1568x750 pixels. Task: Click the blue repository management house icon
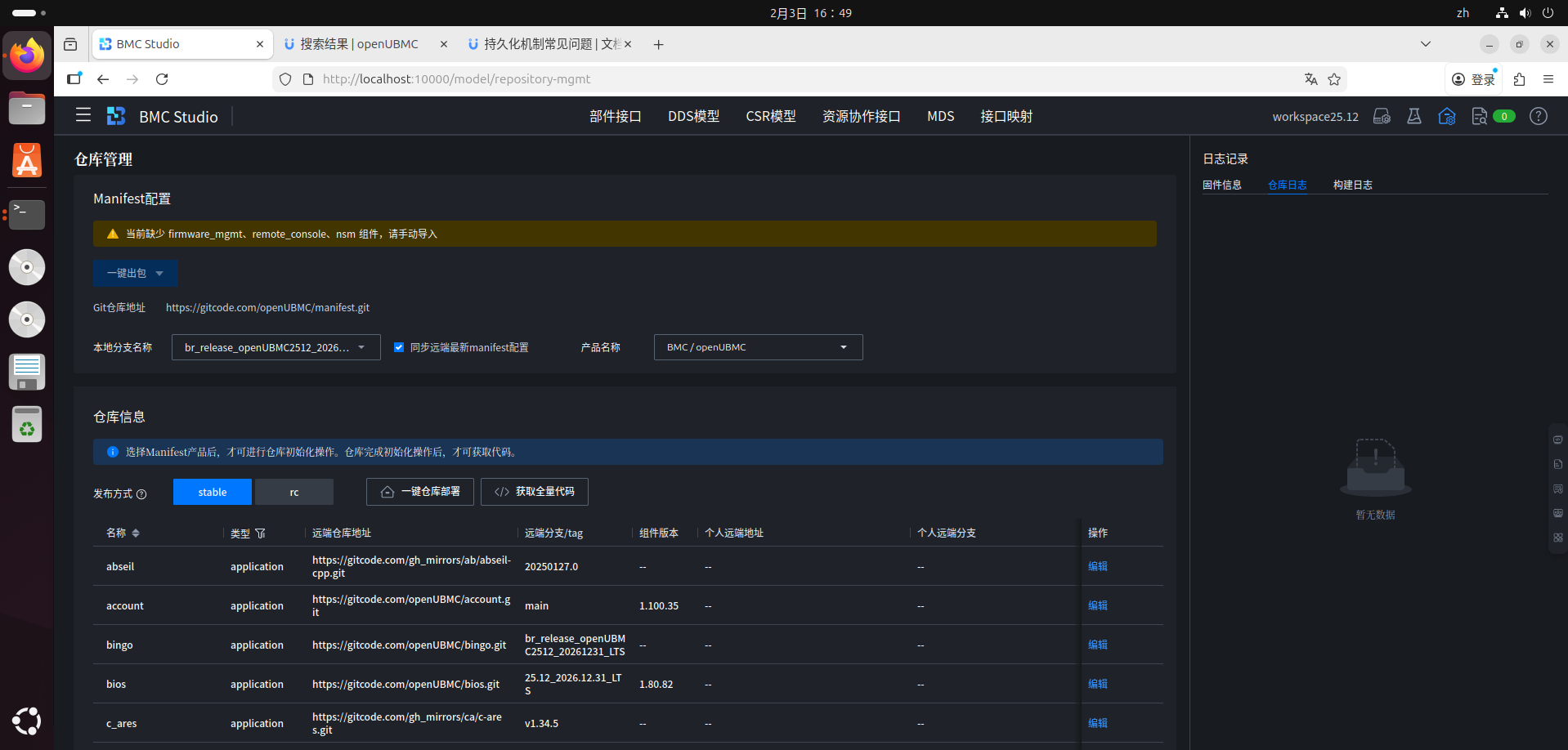(1447, 116)
